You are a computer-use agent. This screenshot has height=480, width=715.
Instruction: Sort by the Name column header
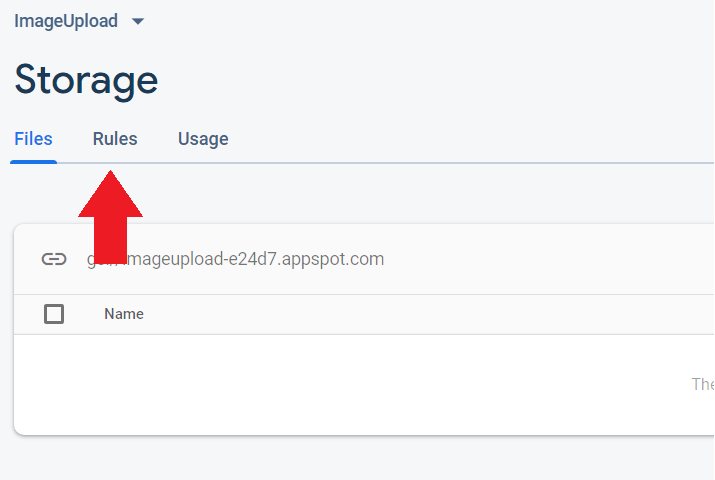[x=124, y=314]
